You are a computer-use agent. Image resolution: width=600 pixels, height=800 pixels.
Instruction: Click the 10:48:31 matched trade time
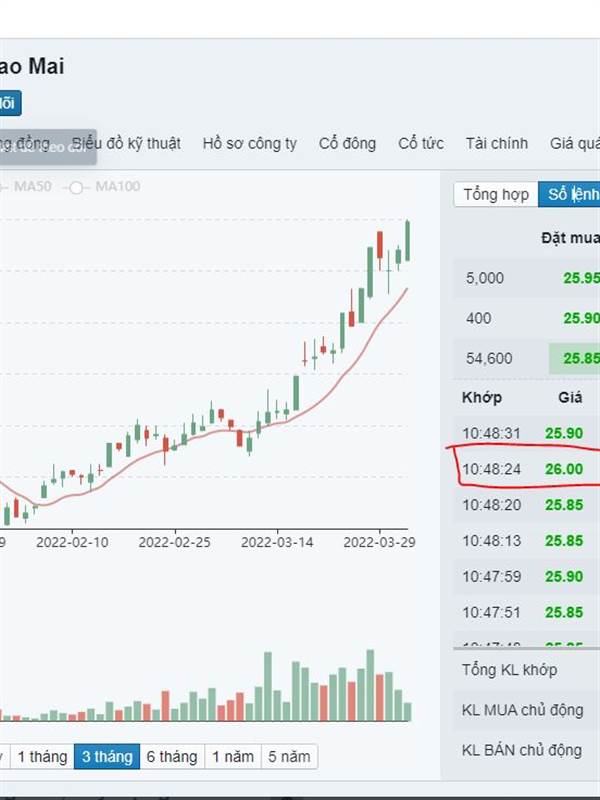click(x=491, y=433)
